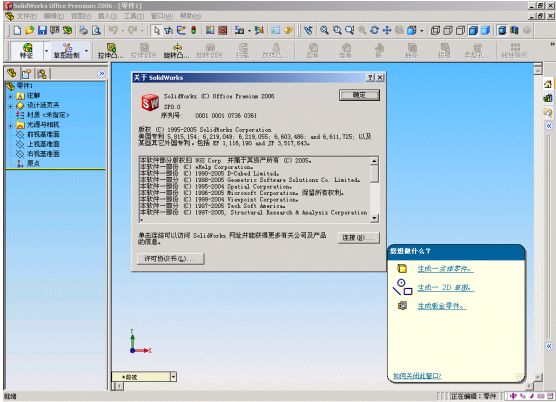Click the 许可协议书 license agreement button
This screenshot has width=556, height=402.
pyautogui.click(x=171, y=259)
